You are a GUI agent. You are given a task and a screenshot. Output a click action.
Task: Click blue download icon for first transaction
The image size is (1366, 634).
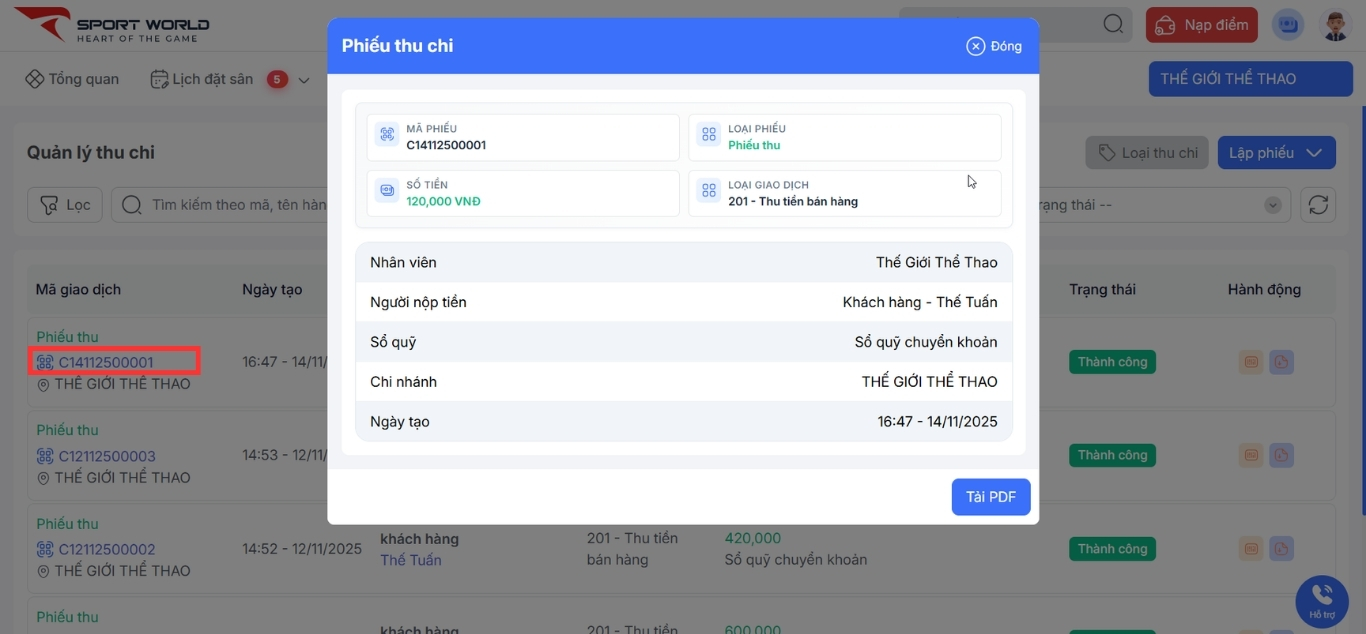pos(1281,362)
